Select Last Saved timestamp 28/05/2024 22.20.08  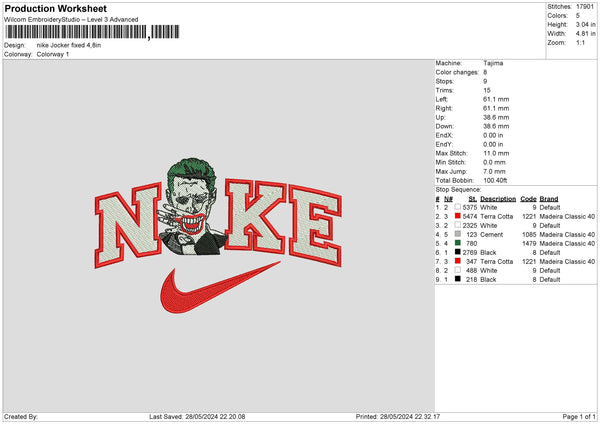pyautogui.click(x=215, y=417)
